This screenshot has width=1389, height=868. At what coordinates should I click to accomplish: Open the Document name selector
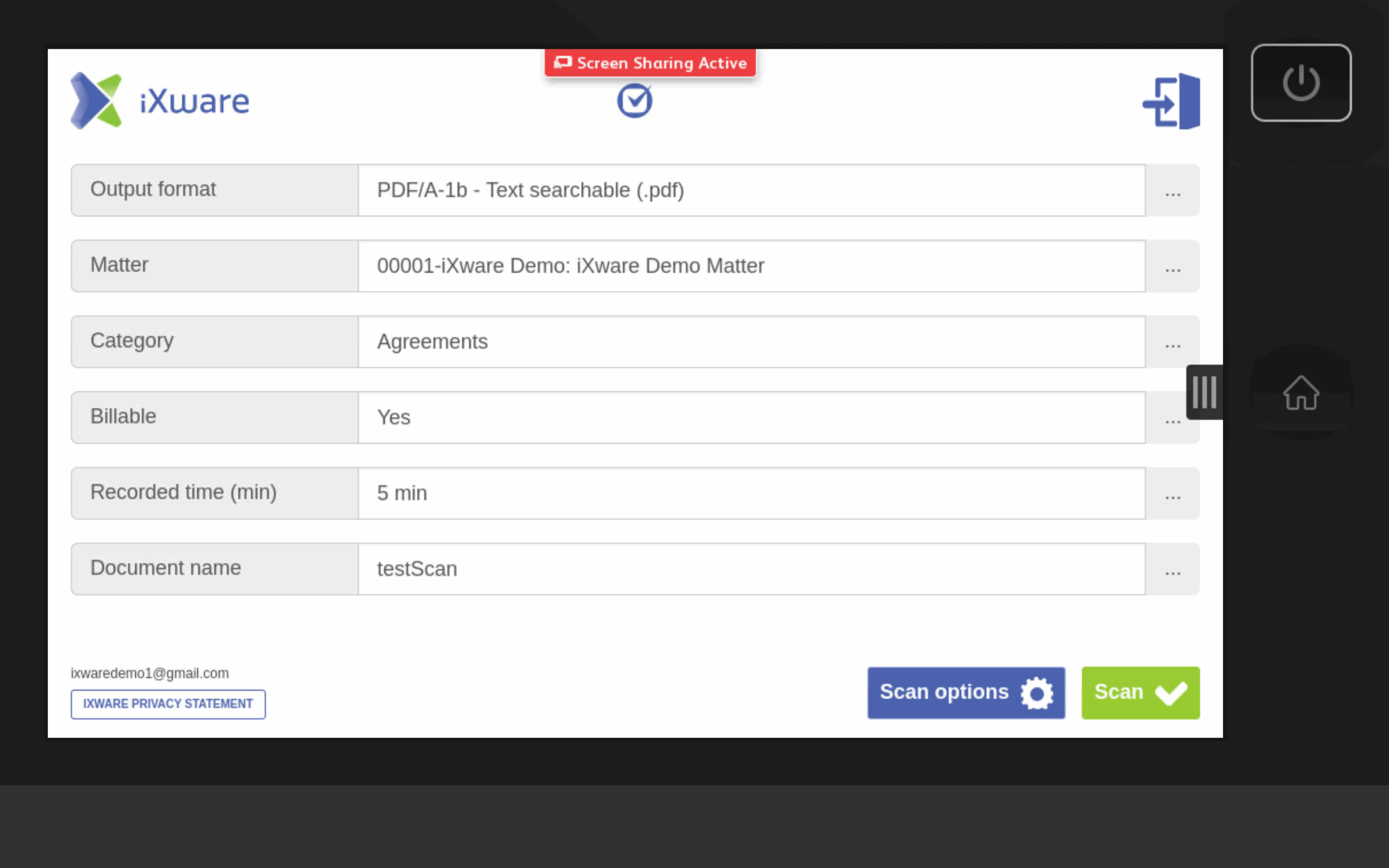[x=1171, y=569]
